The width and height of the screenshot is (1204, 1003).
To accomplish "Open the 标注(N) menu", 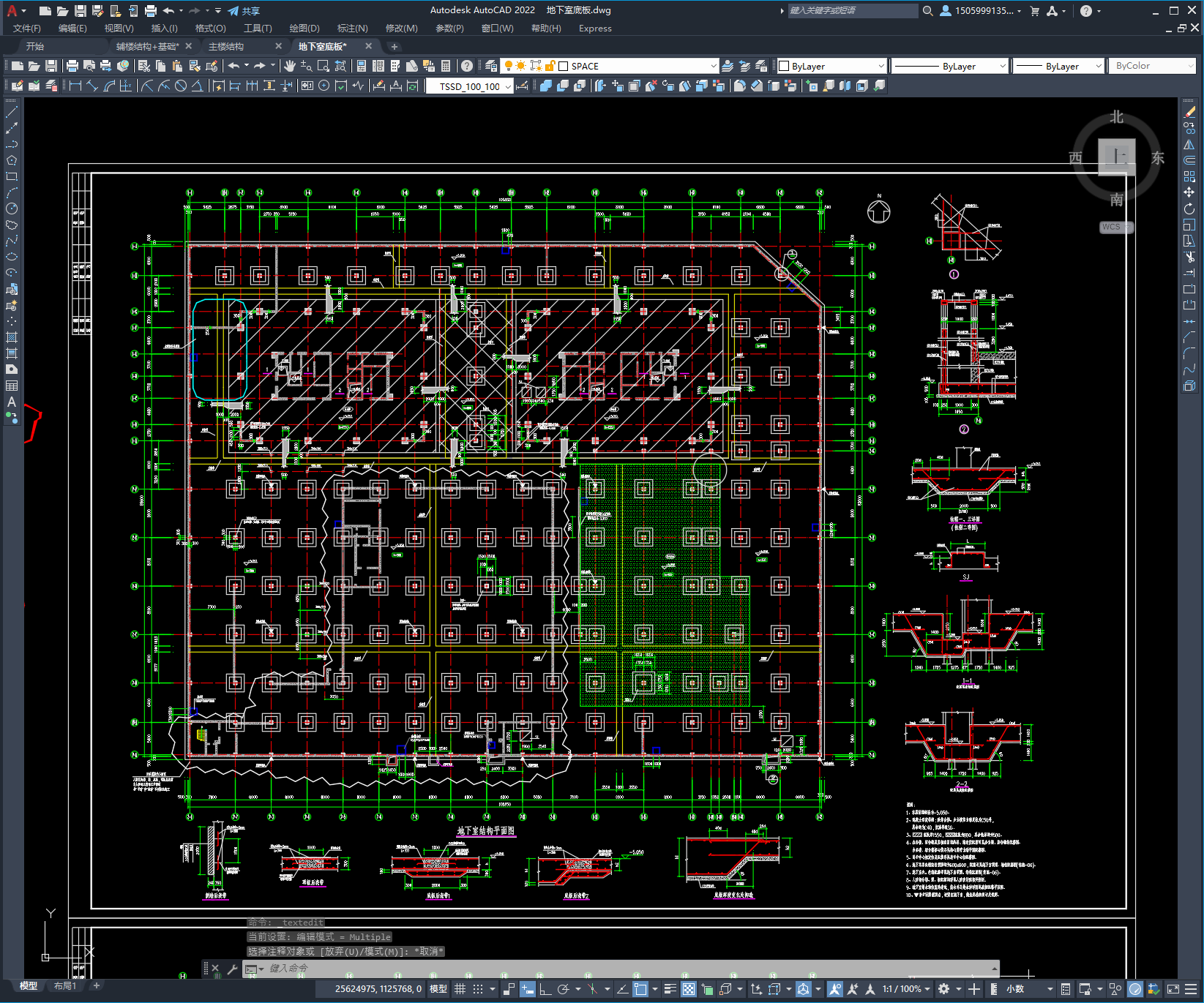I will tap(352, 29).
